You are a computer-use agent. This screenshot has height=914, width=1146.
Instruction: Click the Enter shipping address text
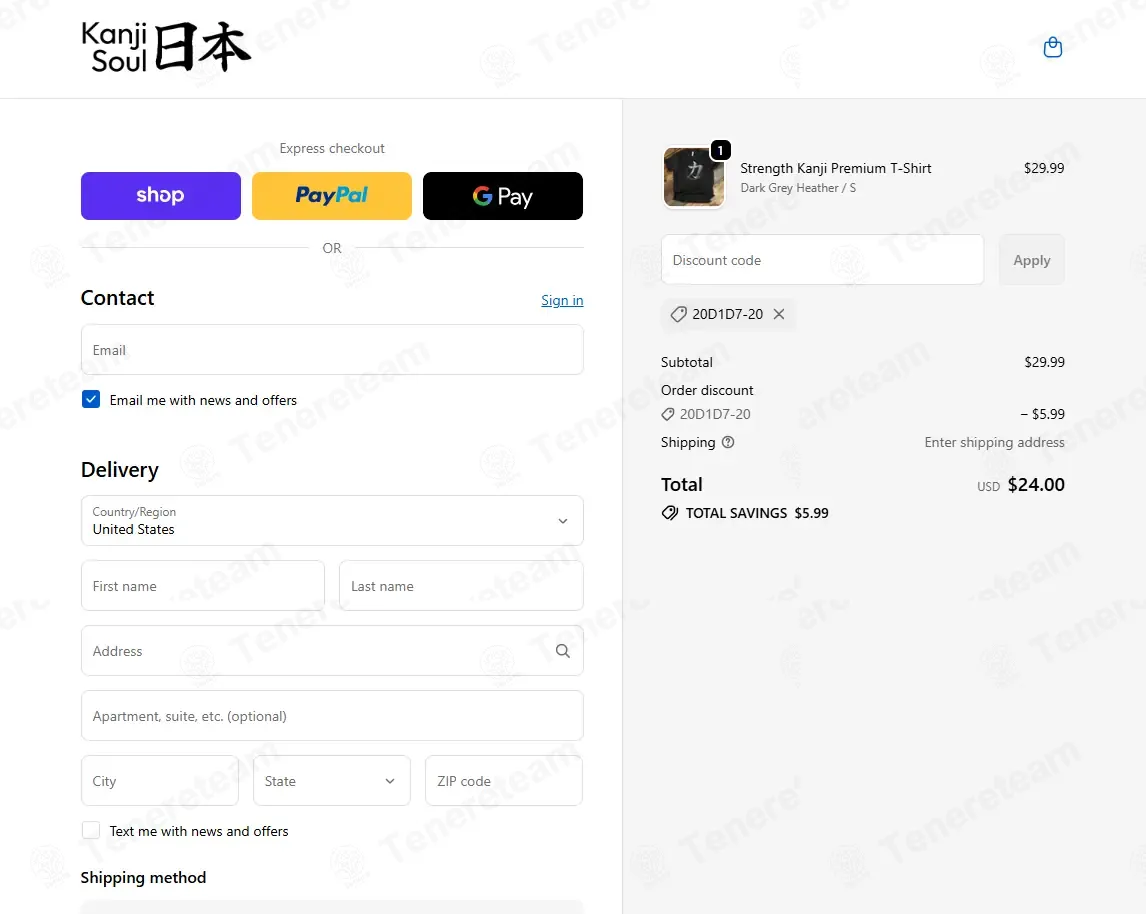tap(994, 442)
